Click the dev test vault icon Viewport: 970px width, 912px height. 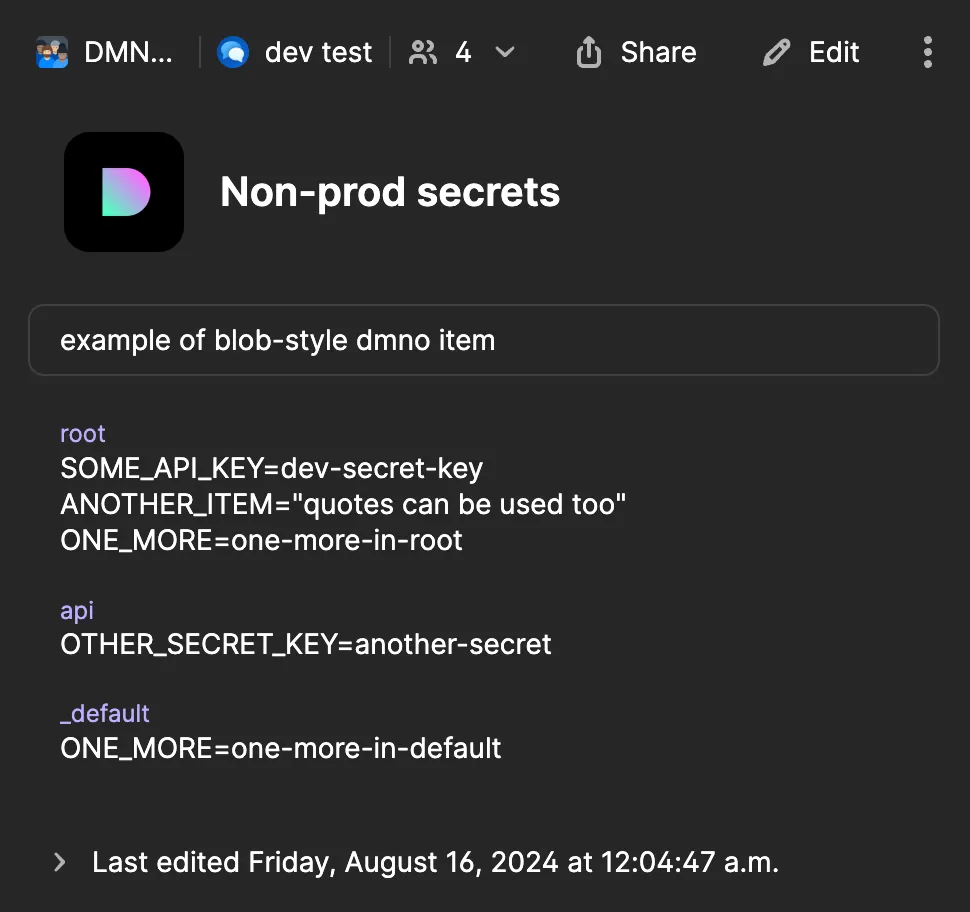point(233,52)
